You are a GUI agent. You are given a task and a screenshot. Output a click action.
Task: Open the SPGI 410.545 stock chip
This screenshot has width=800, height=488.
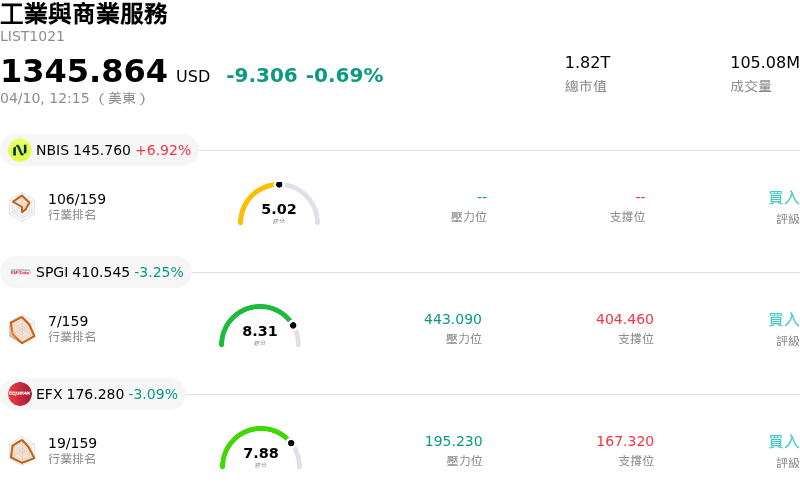click(97, 272)
